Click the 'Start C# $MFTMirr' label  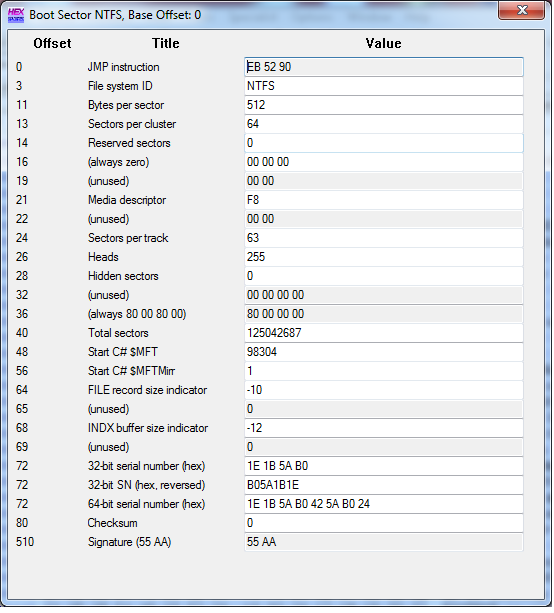(x=131, y=371)
